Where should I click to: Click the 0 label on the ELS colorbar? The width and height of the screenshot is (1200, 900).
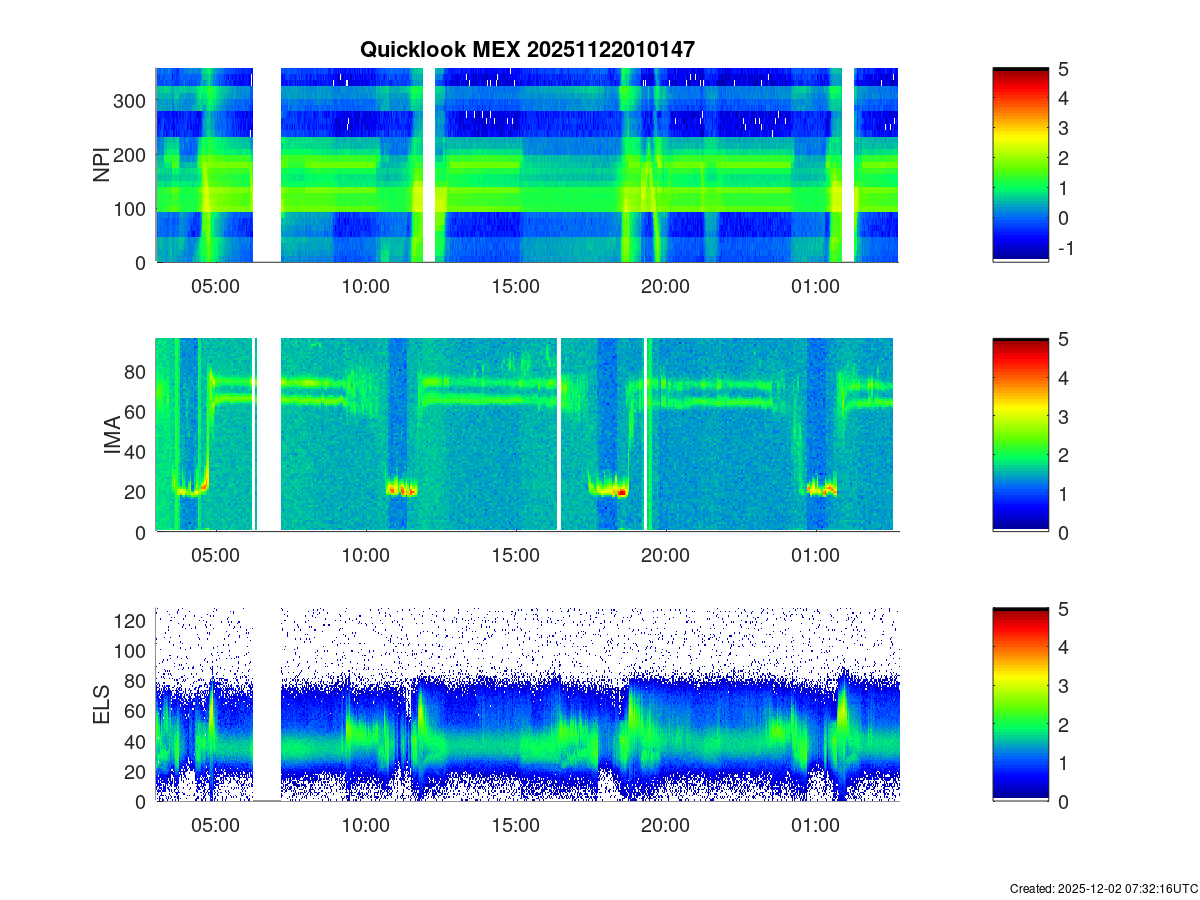pos(1064,802)
